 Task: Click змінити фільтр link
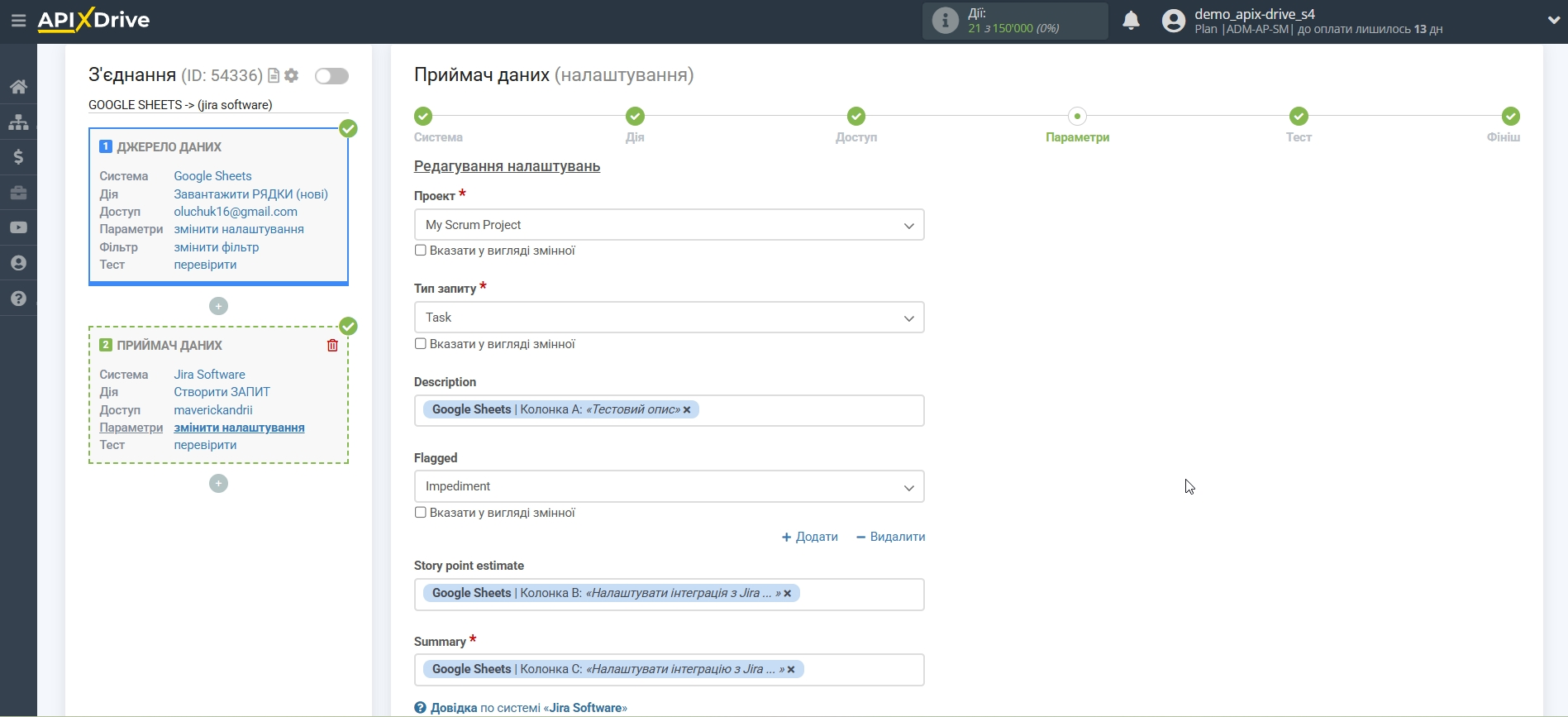click(x=217, y=247)
